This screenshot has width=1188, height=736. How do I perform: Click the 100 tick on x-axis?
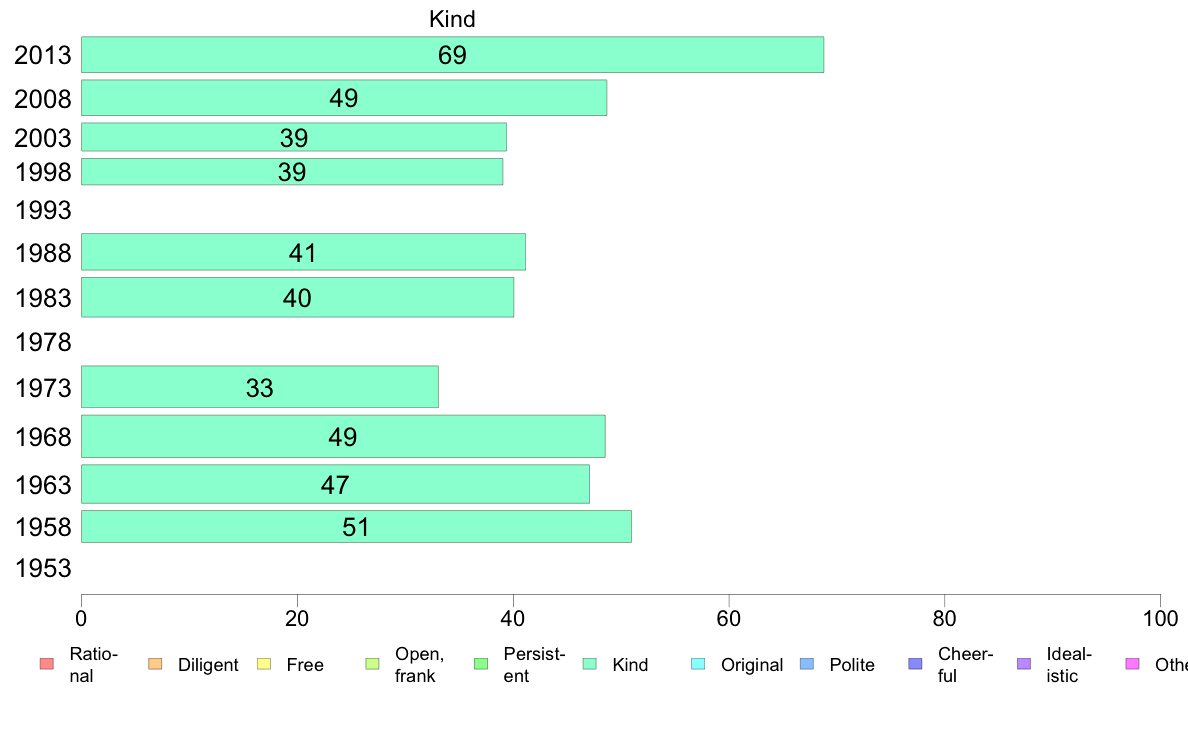1160,619
